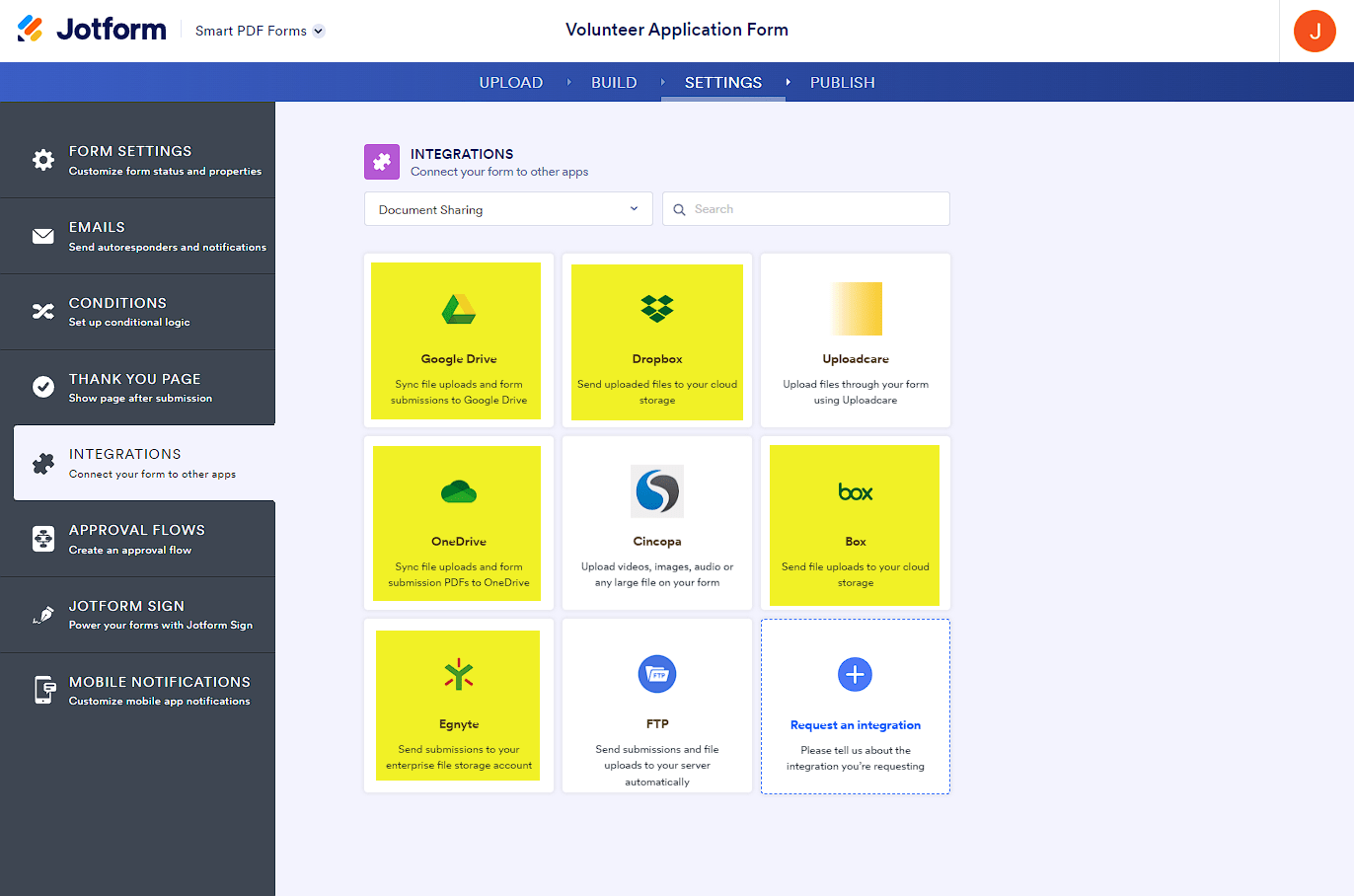Open Approval Flows in the sidebar
Image resolution: width=1354 pixels, height=896 pixels.
(x=137, y=539)
